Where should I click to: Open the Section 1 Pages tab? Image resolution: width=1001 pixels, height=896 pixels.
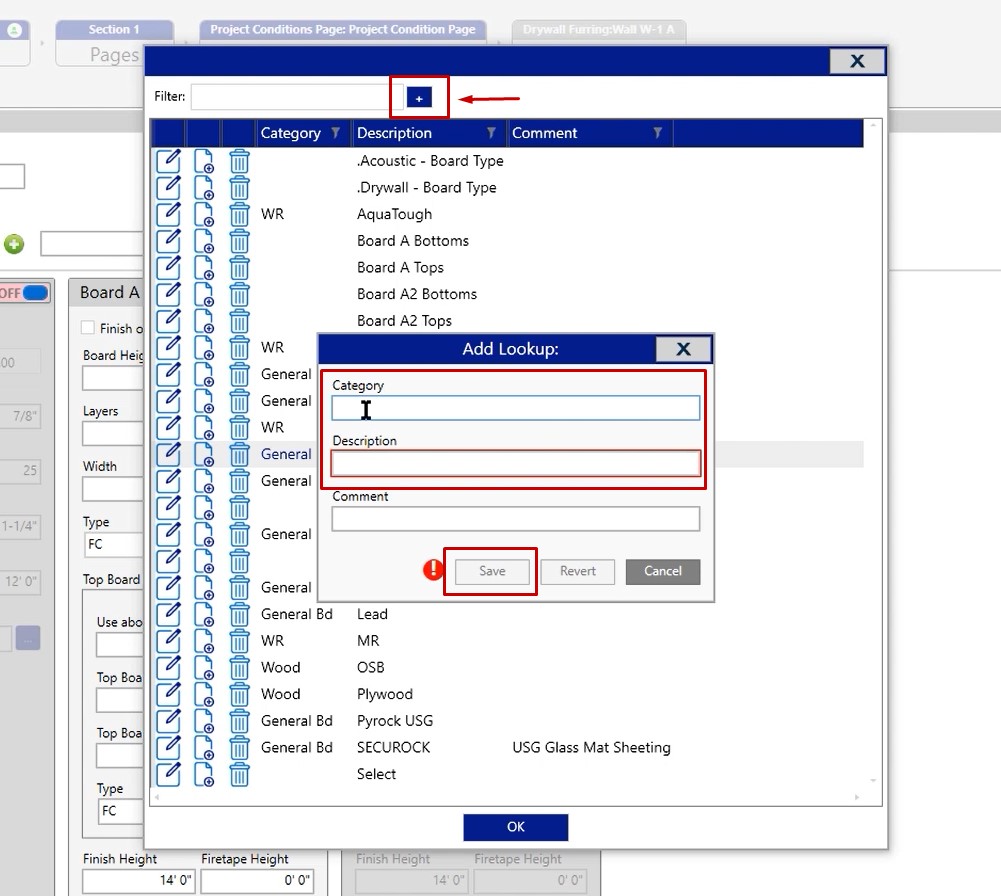[114, 44]
